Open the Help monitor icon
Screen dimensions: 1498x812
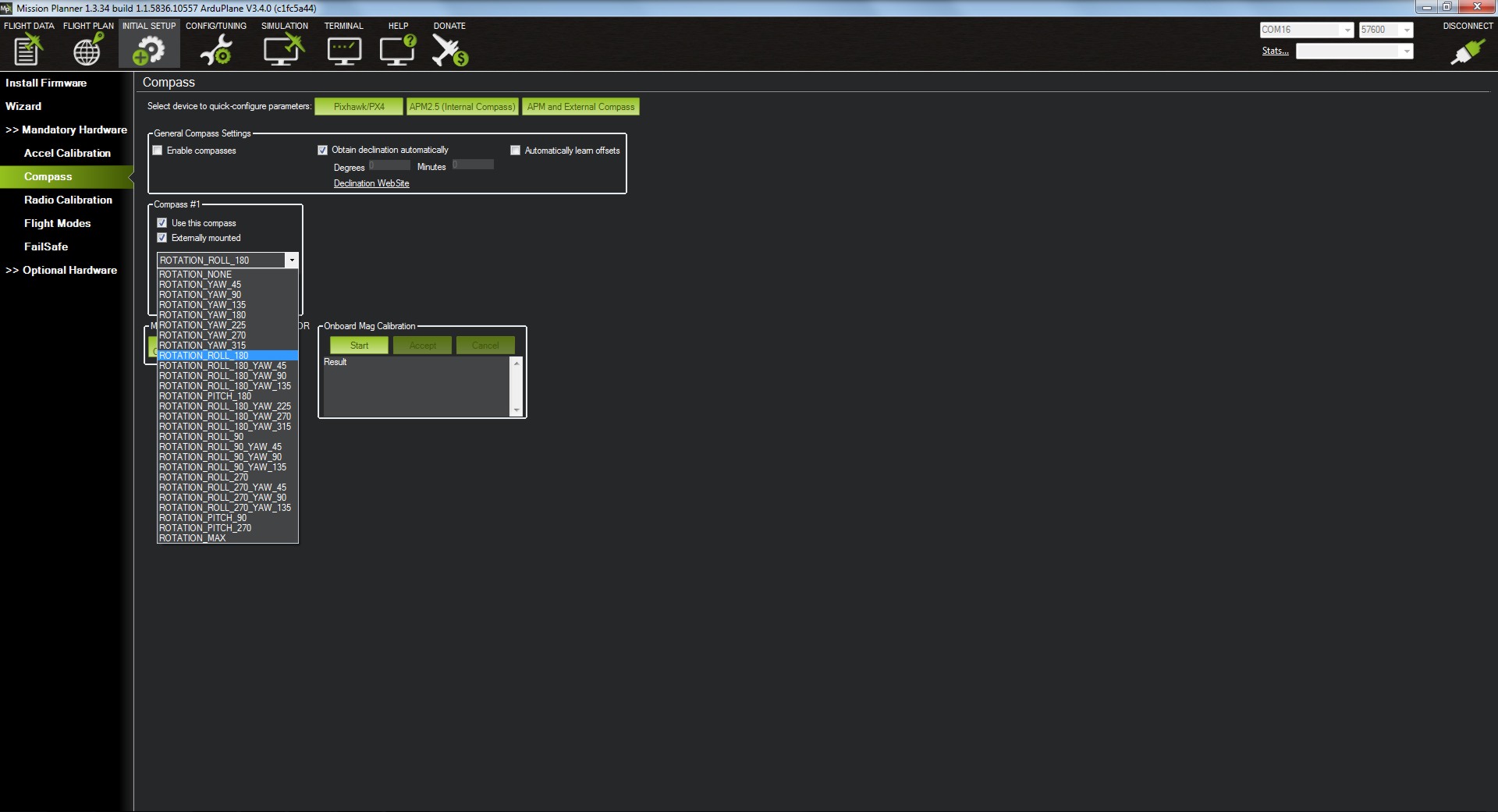(397, 51)
